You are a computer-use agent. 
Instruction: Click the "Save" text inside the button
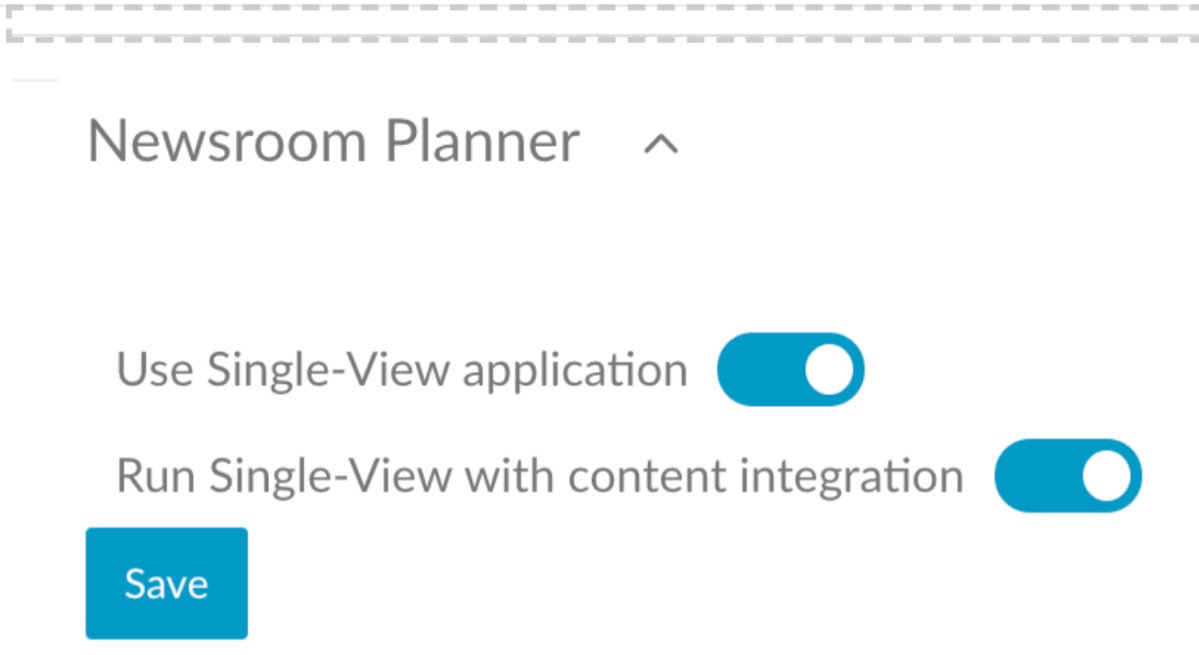coord(166,583)
